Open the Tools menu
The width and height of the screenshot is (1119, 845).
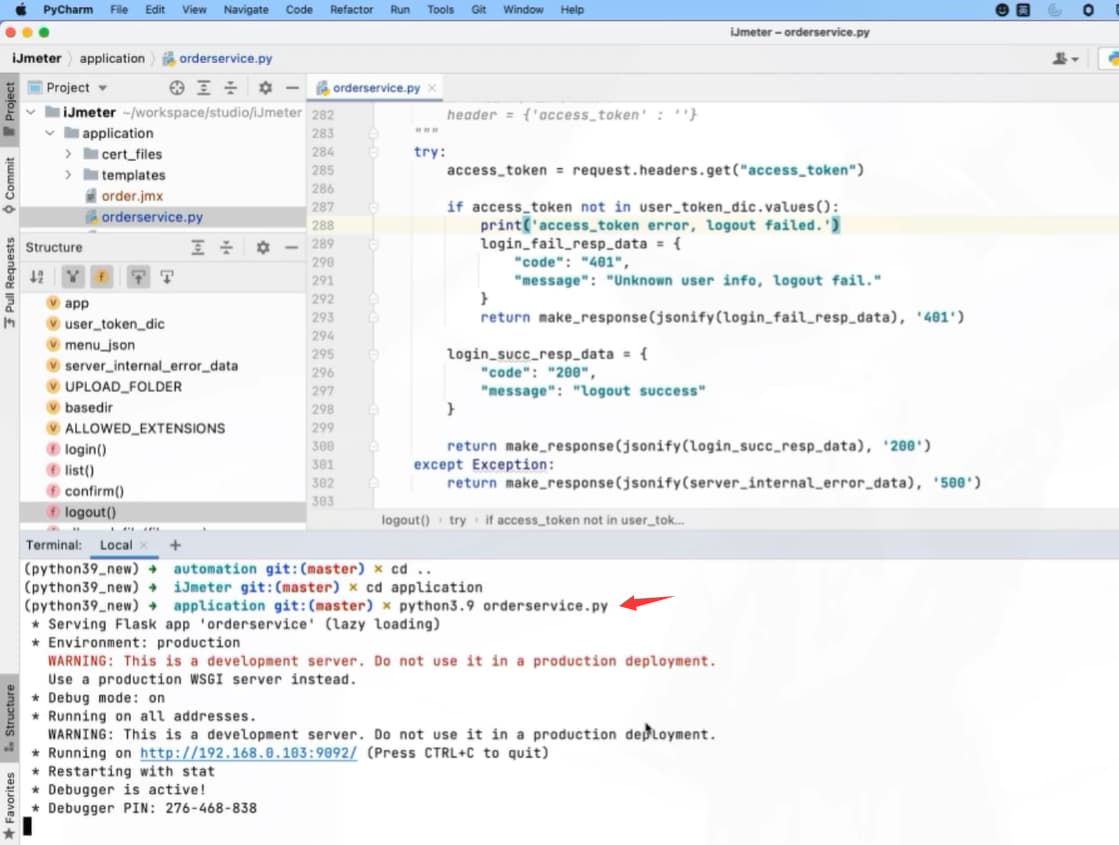point(440,10)
